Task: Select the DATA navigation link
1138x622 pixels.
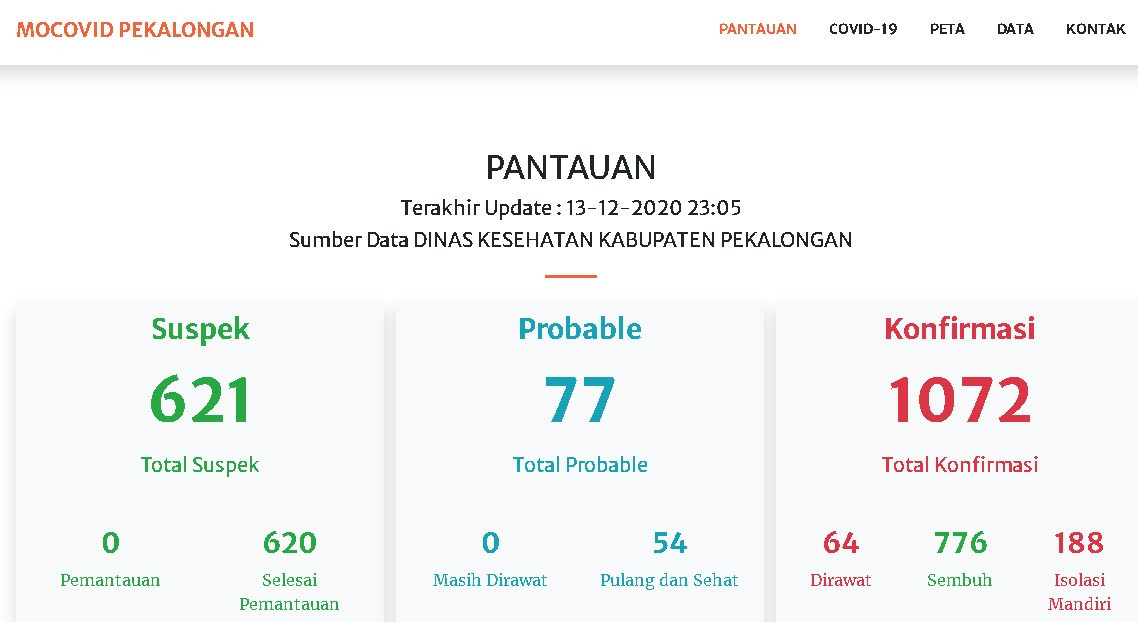Action: point(1015,29)
